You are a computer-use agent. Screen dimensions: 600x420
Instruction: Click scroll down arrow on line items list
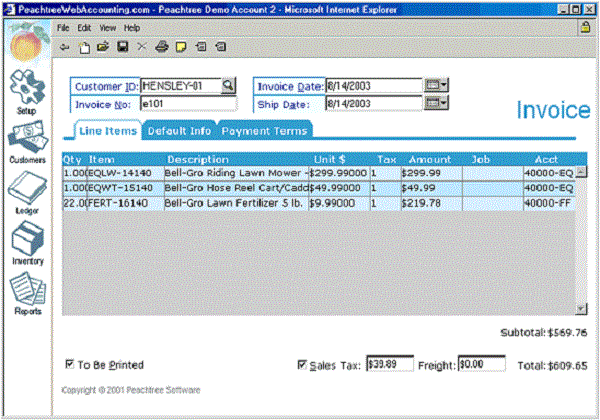pyautogui.click(x=581, y=309)
